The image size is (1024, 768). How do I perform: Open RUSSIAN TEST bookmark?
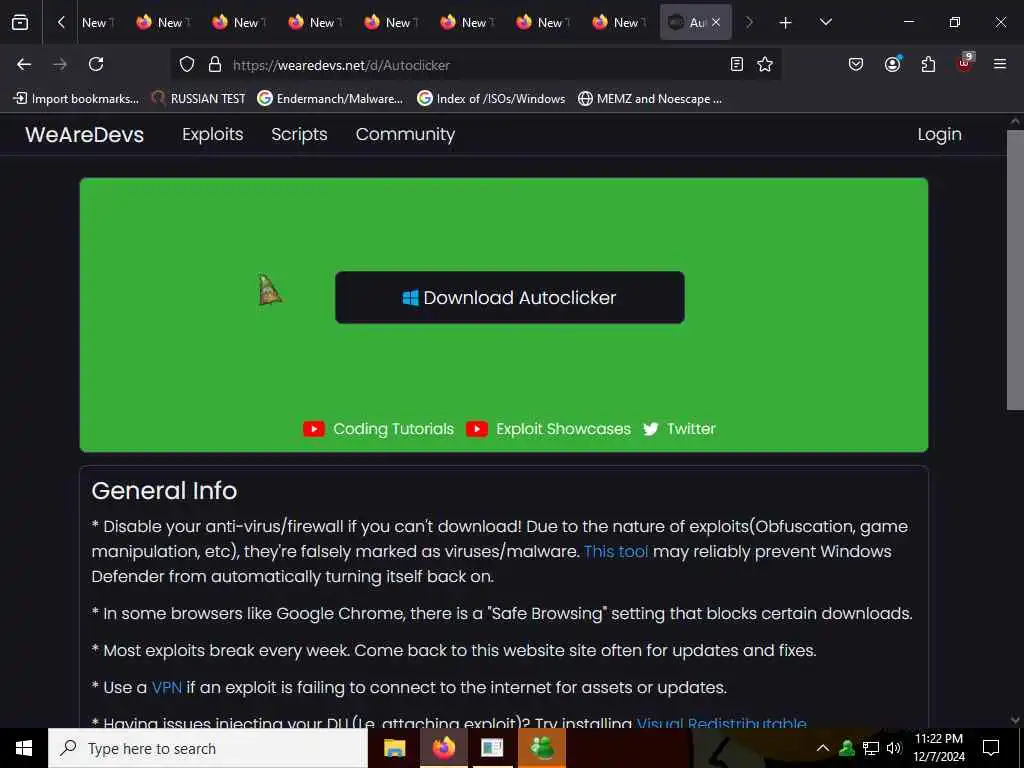(x=199, y=99)
